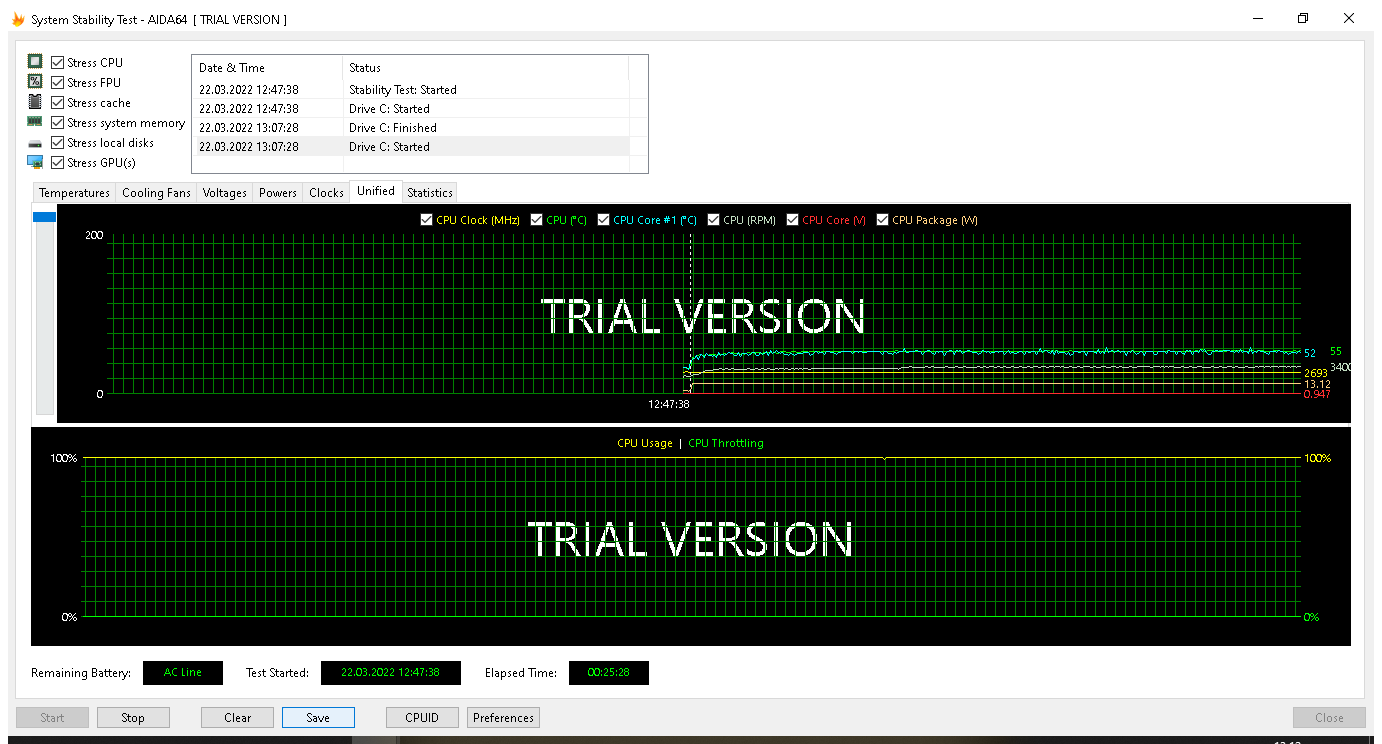Click the Stress system memory RAM icon
The width and height of the screenshot is (1382, 744).
pyautogui.click(x=35, y=122)
